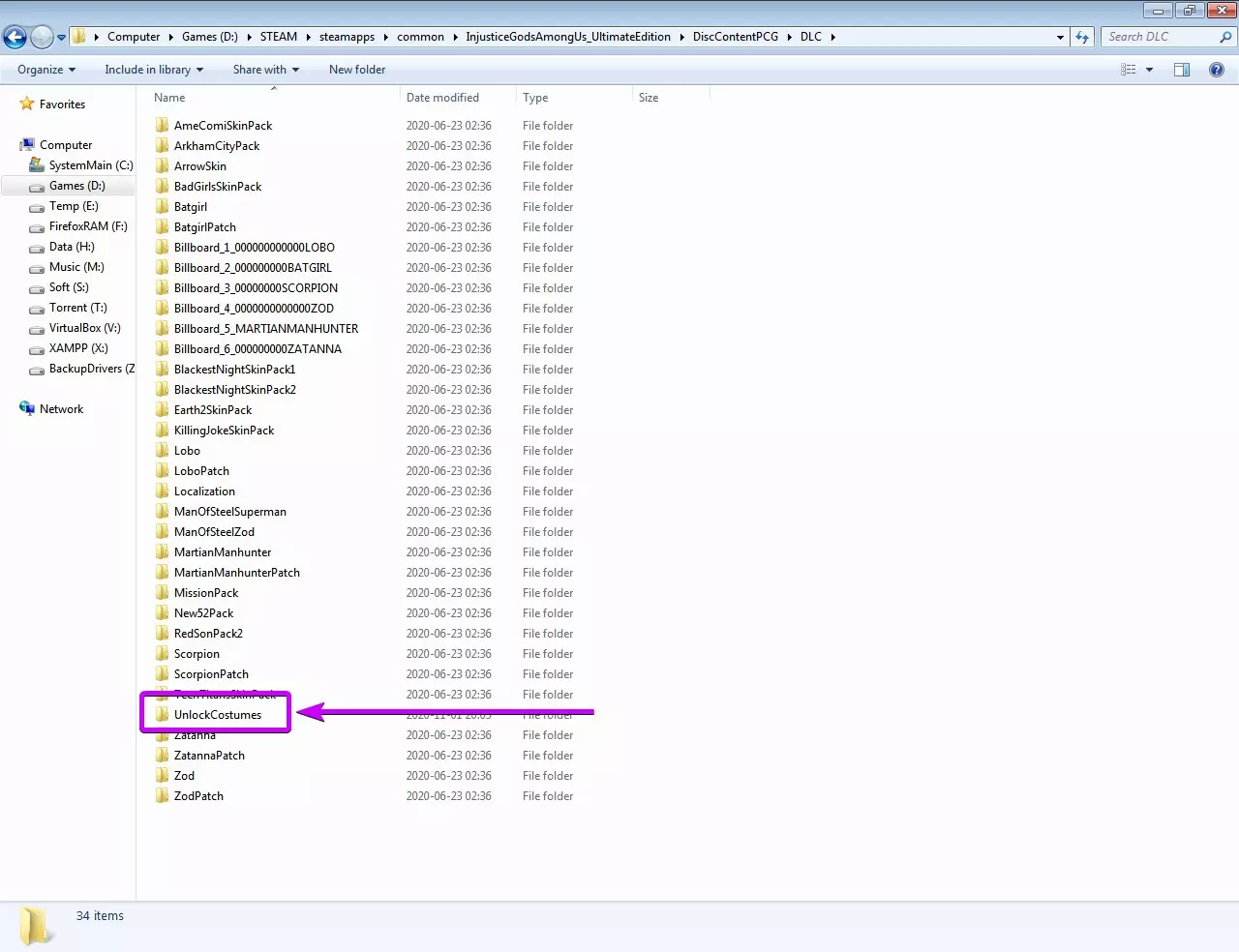Expand the breadcrumb arrow after steamapps
This screenshot has width=1239, height=952.
[385, 37]
